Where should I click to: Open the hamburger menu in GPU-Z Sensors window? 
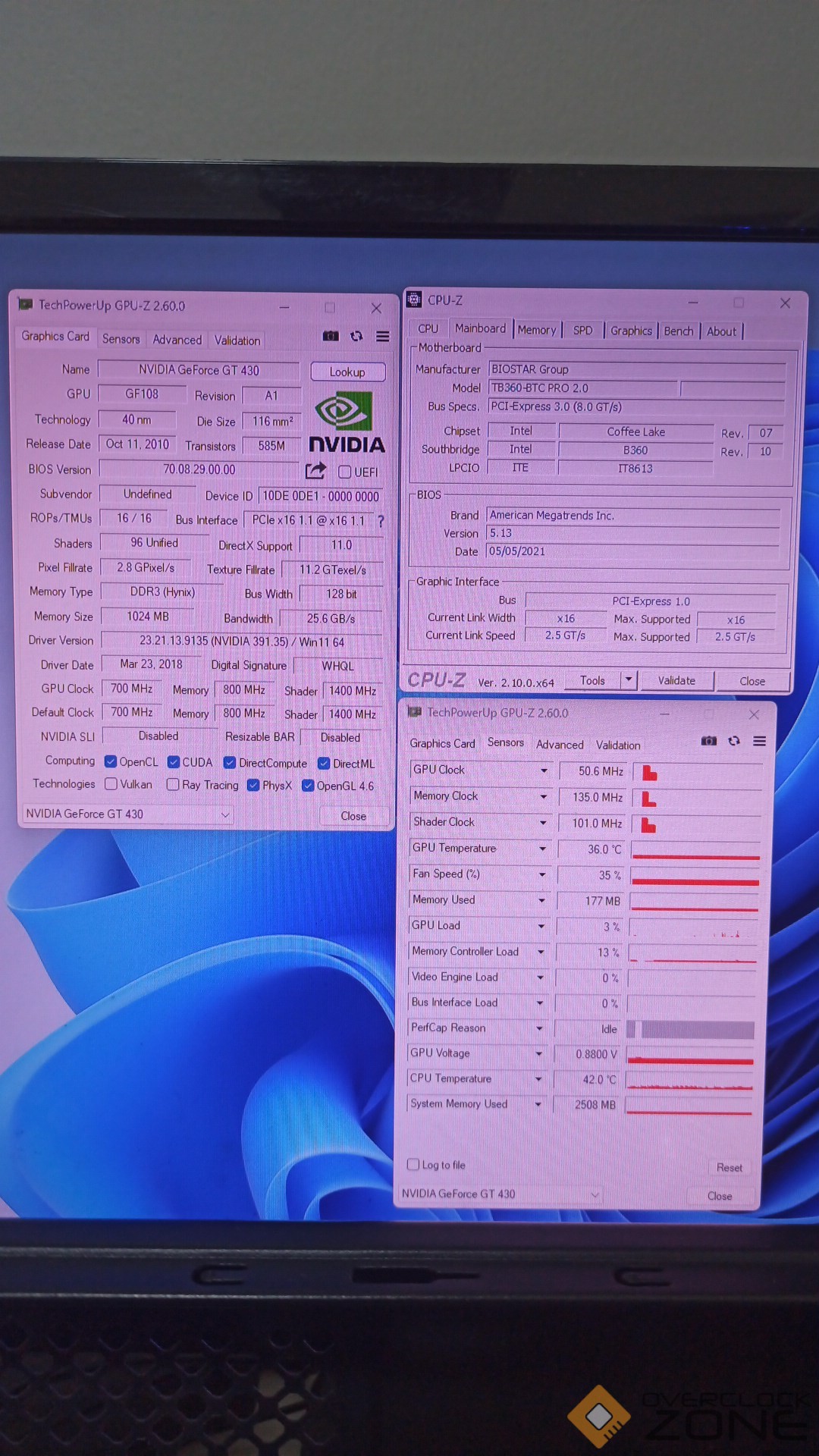click(759, 741)
